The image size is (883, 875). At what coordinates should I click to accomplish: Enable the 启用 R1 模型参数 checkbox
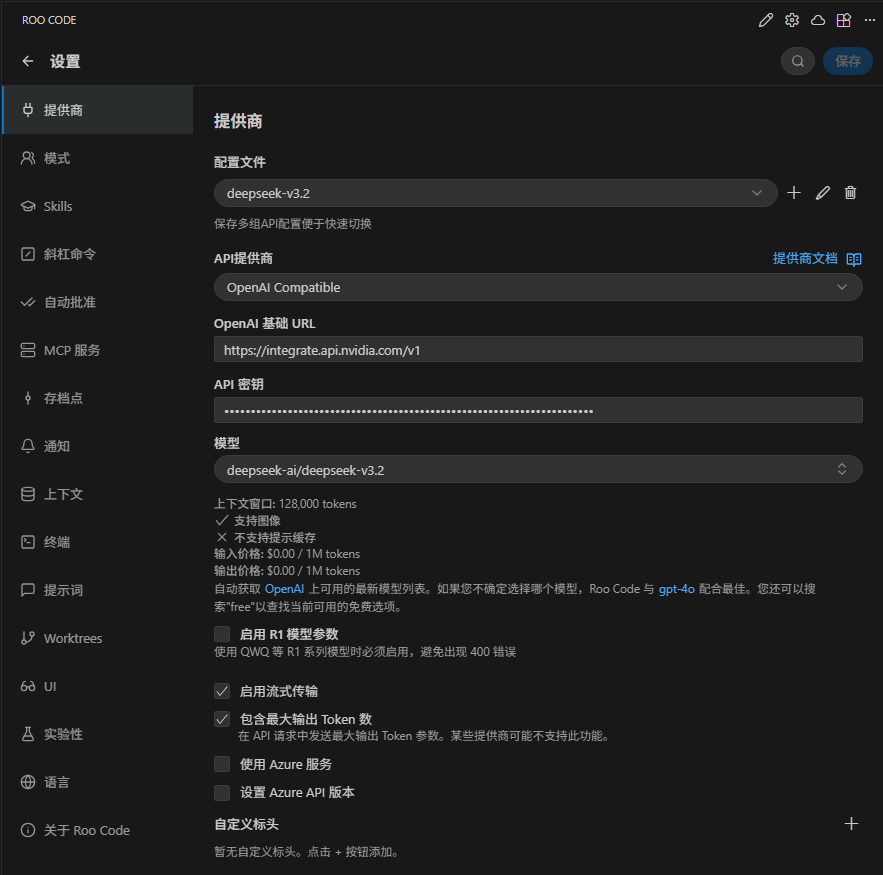222,634
